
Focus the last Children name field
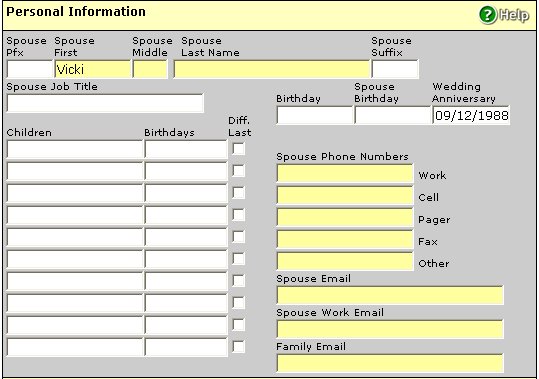click(75, 347)
